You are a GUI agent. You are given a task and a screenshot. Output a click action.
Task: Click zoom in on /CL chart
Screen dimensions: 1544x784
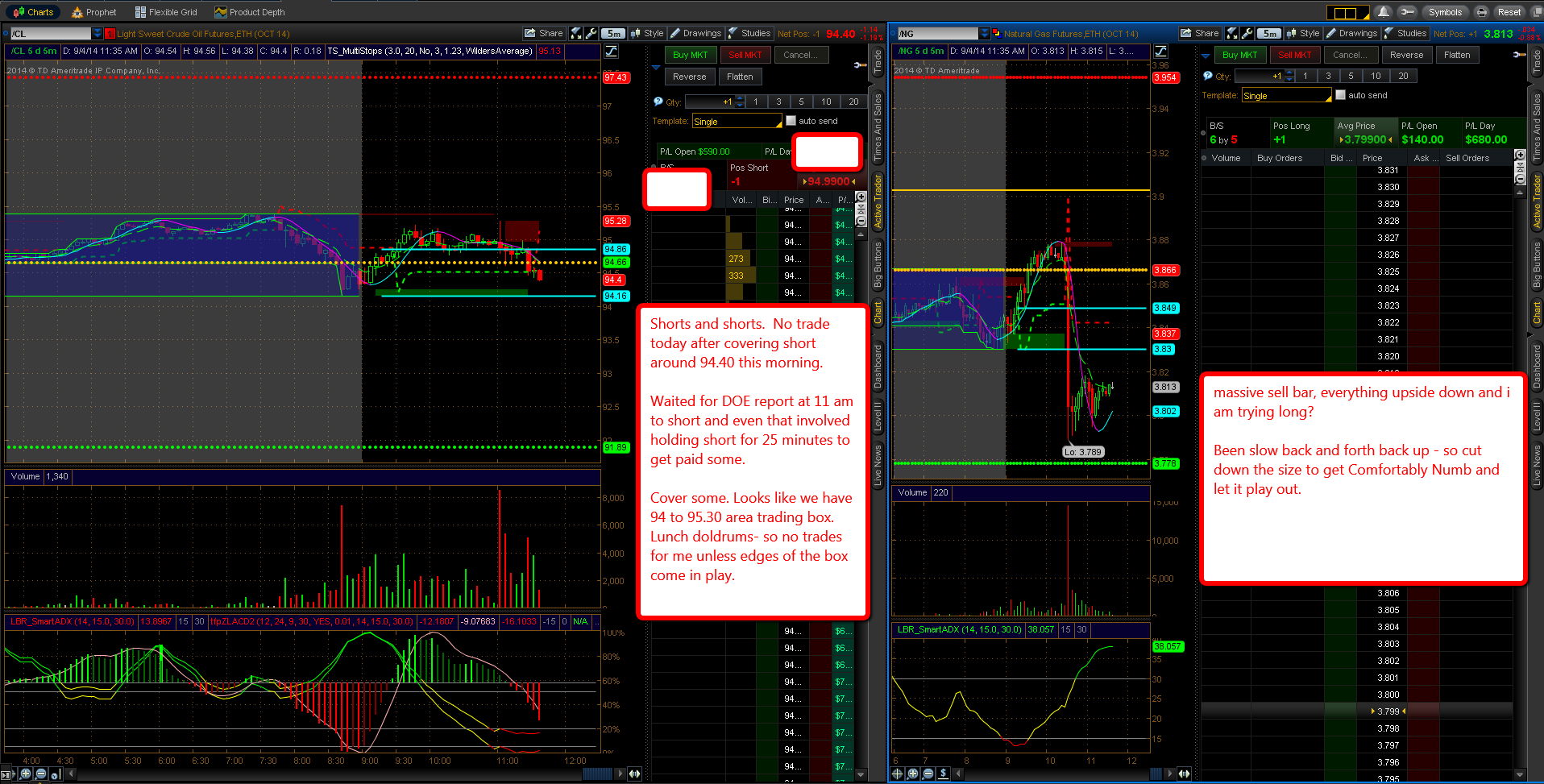[x=26, y=774]
